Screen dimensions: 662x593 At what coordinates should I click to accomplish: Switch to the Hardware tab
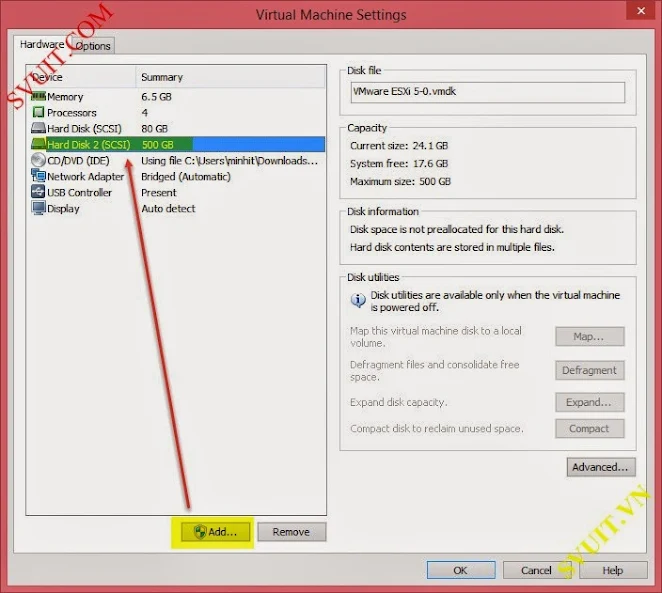coord(42,45)
